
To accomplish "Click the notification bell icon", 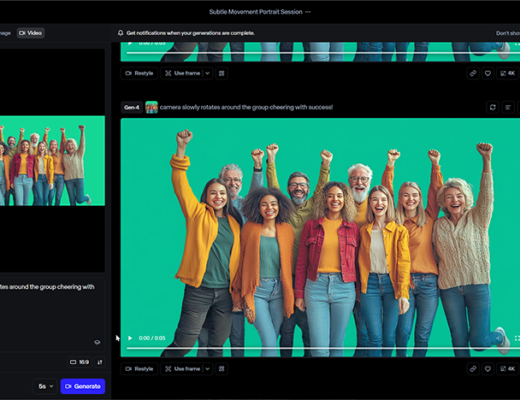I will [x=120, y=33].
